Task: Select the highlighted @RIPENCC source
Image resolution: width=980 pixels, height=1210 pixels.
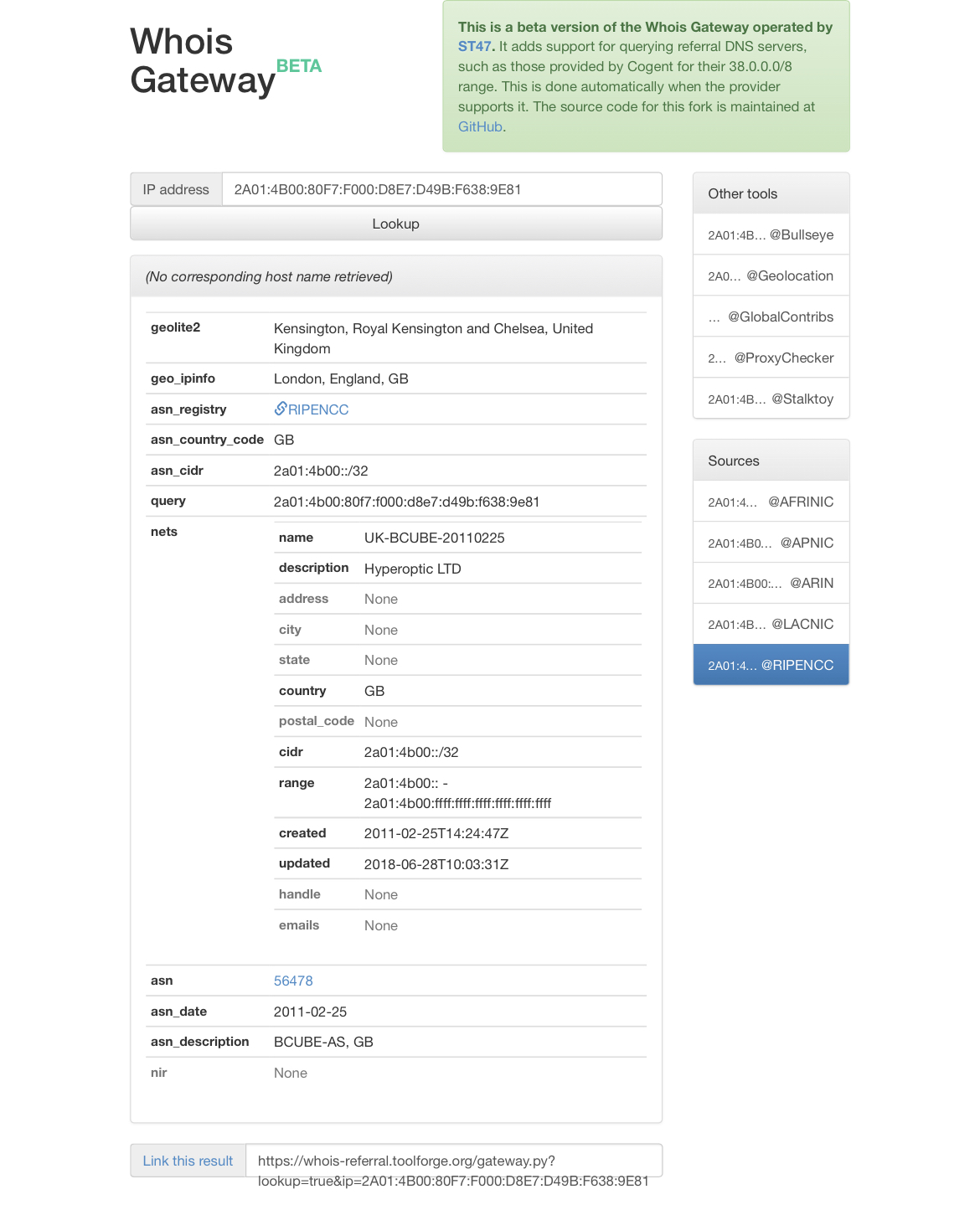Action: point(771,665)
